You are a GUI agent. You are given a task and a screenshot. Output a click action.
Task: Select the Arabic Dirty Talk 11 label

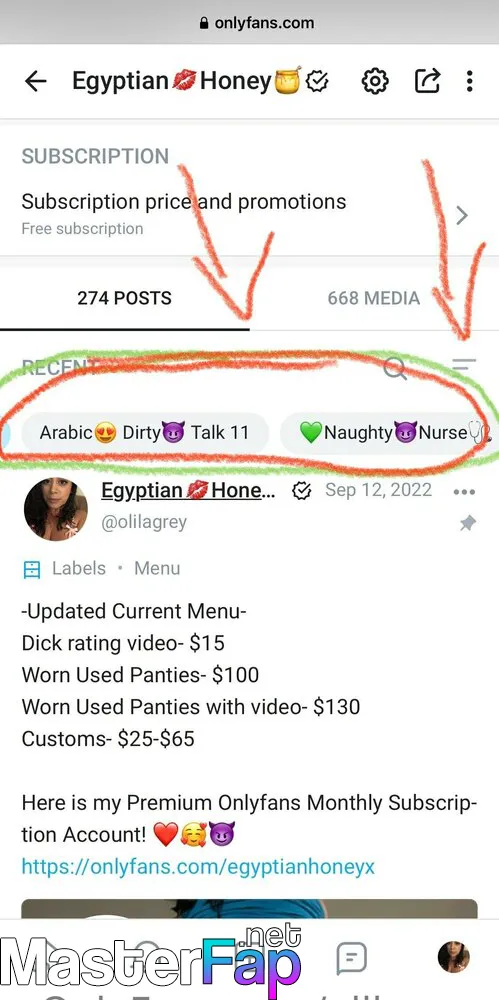[145, 432]
